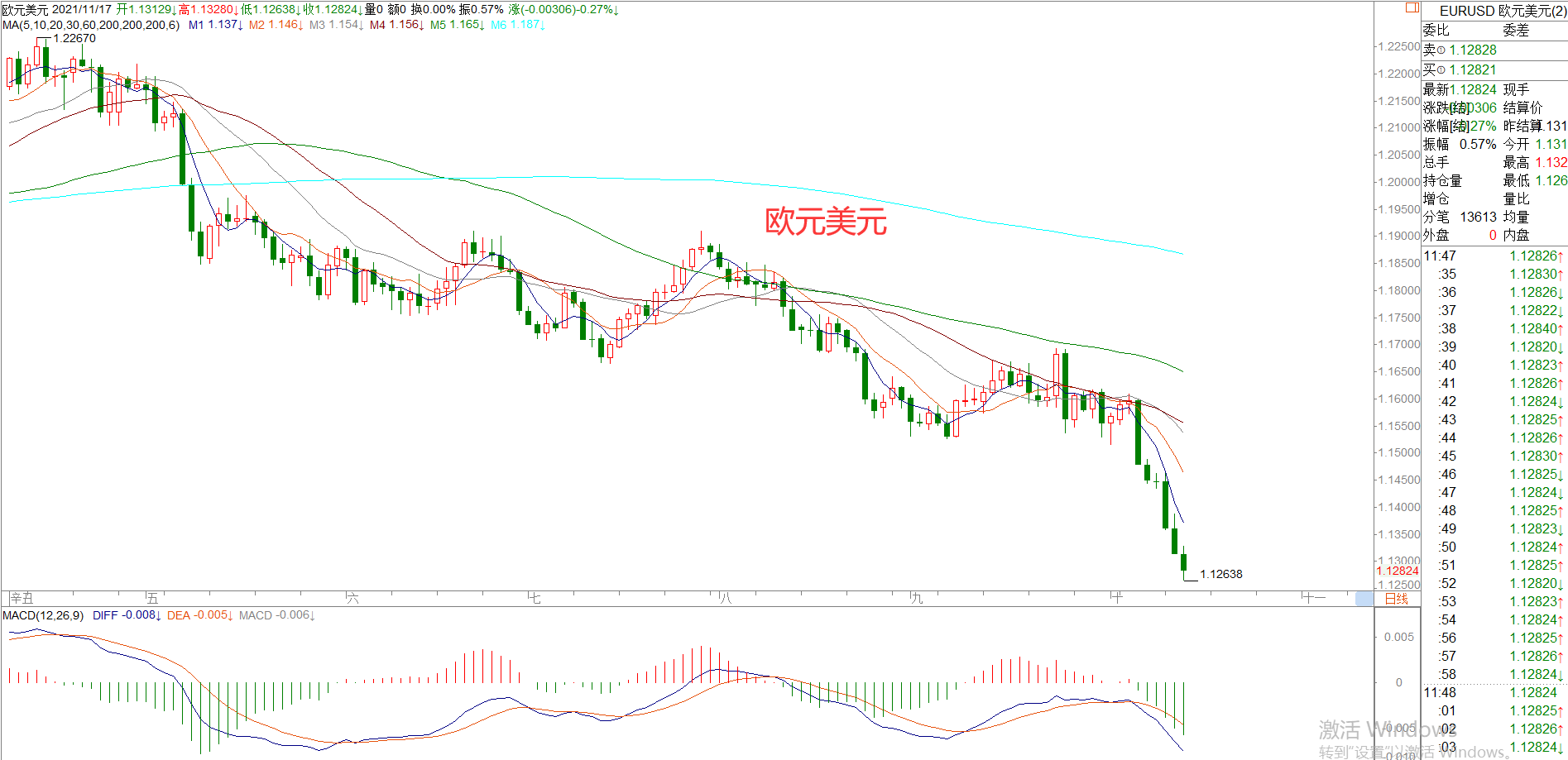Image resolution: width=1568 pixels, height=760 pixels.
Task: Jump to the 九 month marker on timeline
Action: (x=916, y=598)
